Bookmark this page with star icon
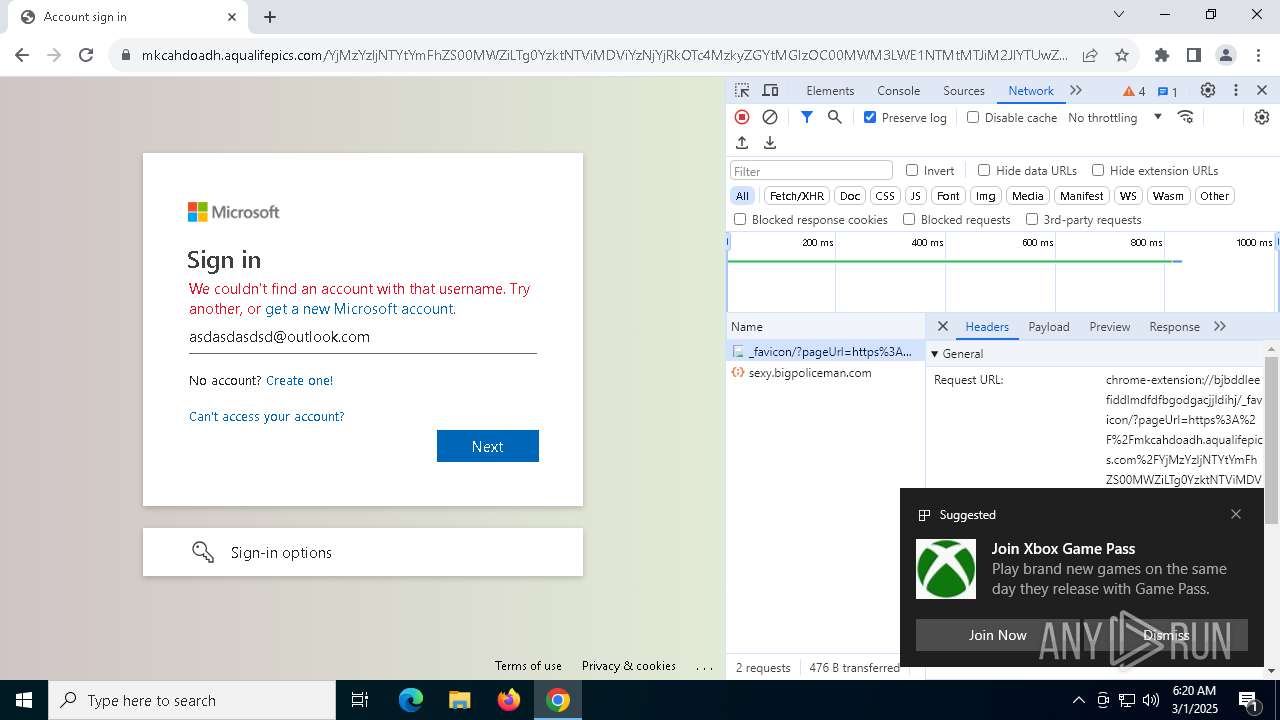1280x720 pixels. point(1122,55)
